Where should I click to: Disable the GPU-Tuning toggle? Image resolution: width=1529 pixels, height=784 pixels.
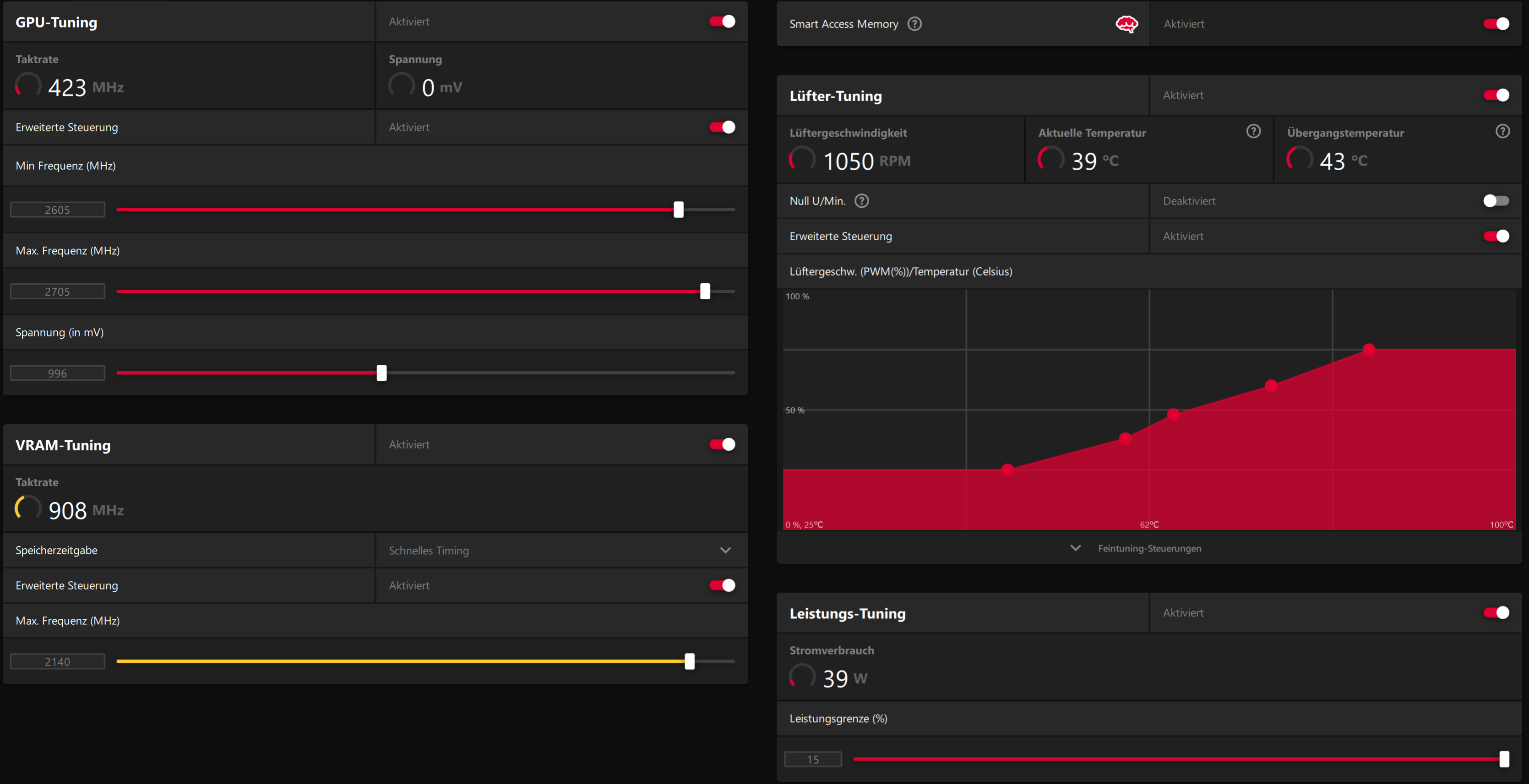[x=722, y=22]
